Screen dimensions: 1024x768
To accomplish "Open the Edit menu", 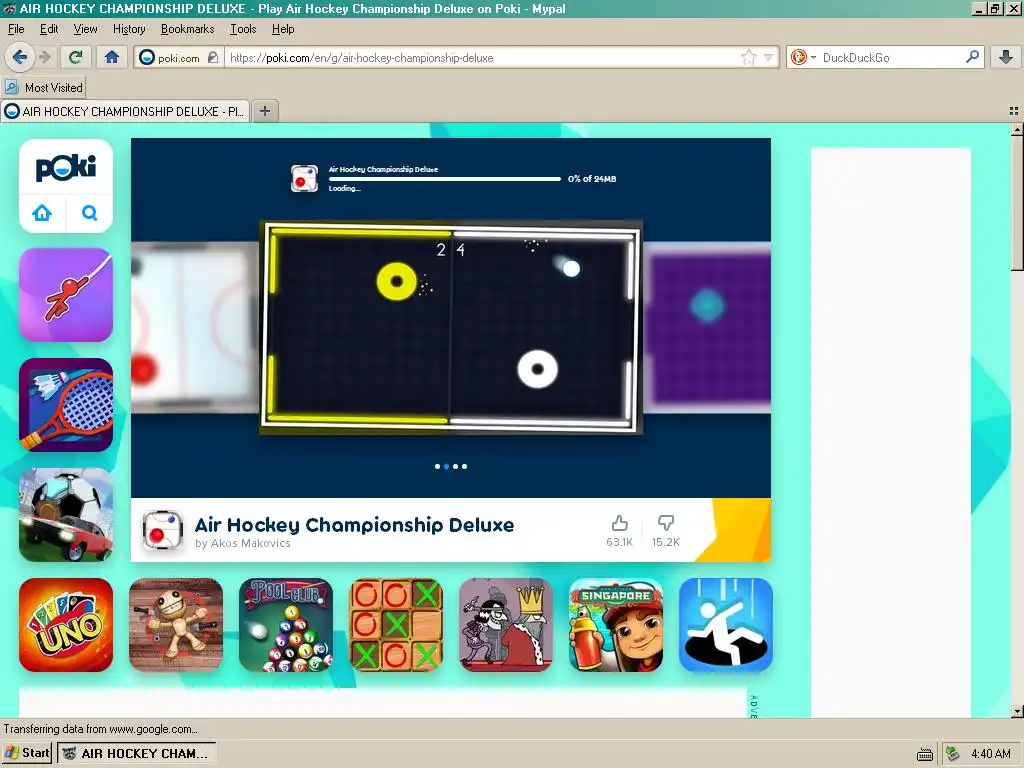I will [49, 29].
